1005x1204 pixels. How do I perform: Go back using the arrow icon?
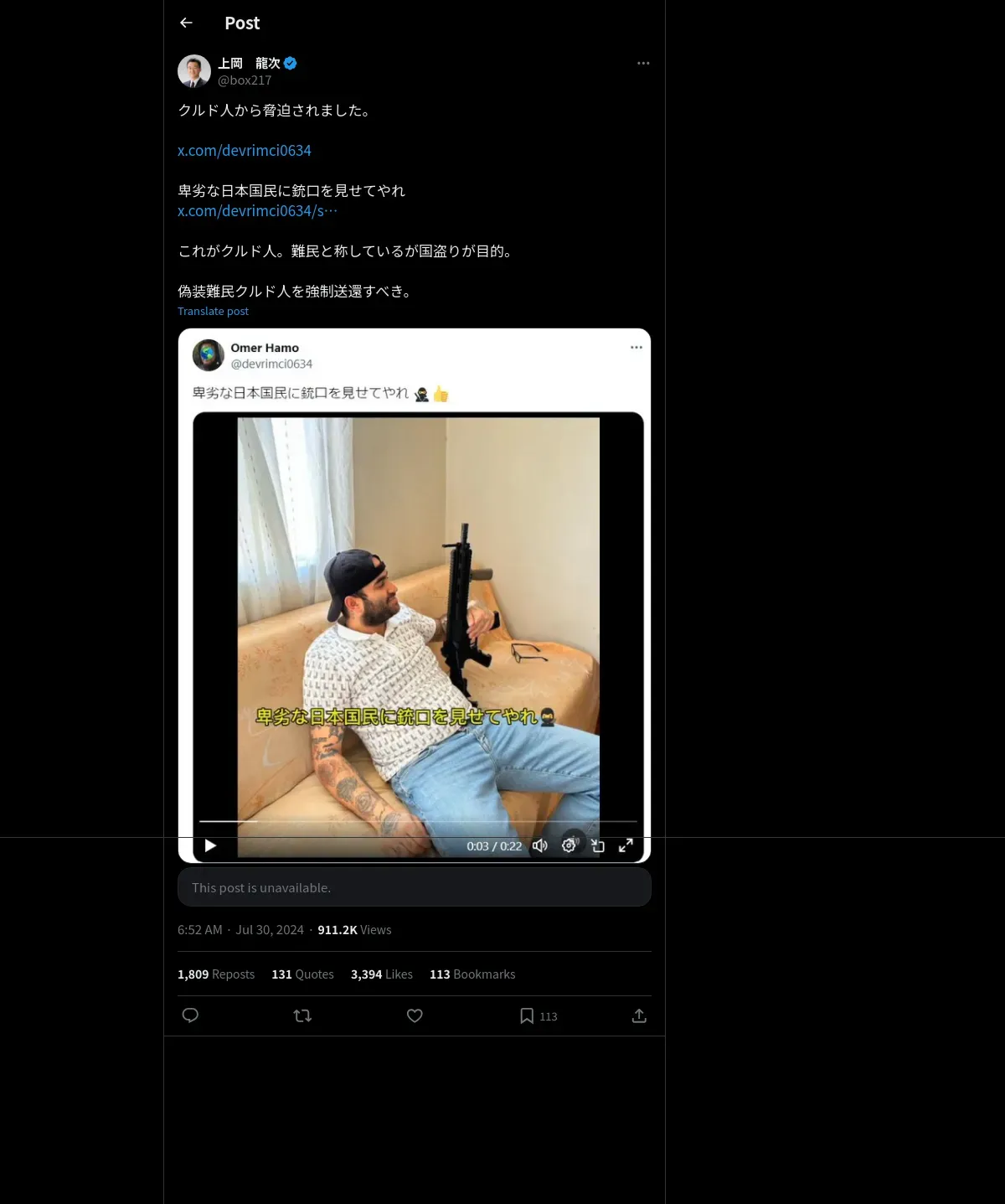pyautogui.click(x=187, y=23)
